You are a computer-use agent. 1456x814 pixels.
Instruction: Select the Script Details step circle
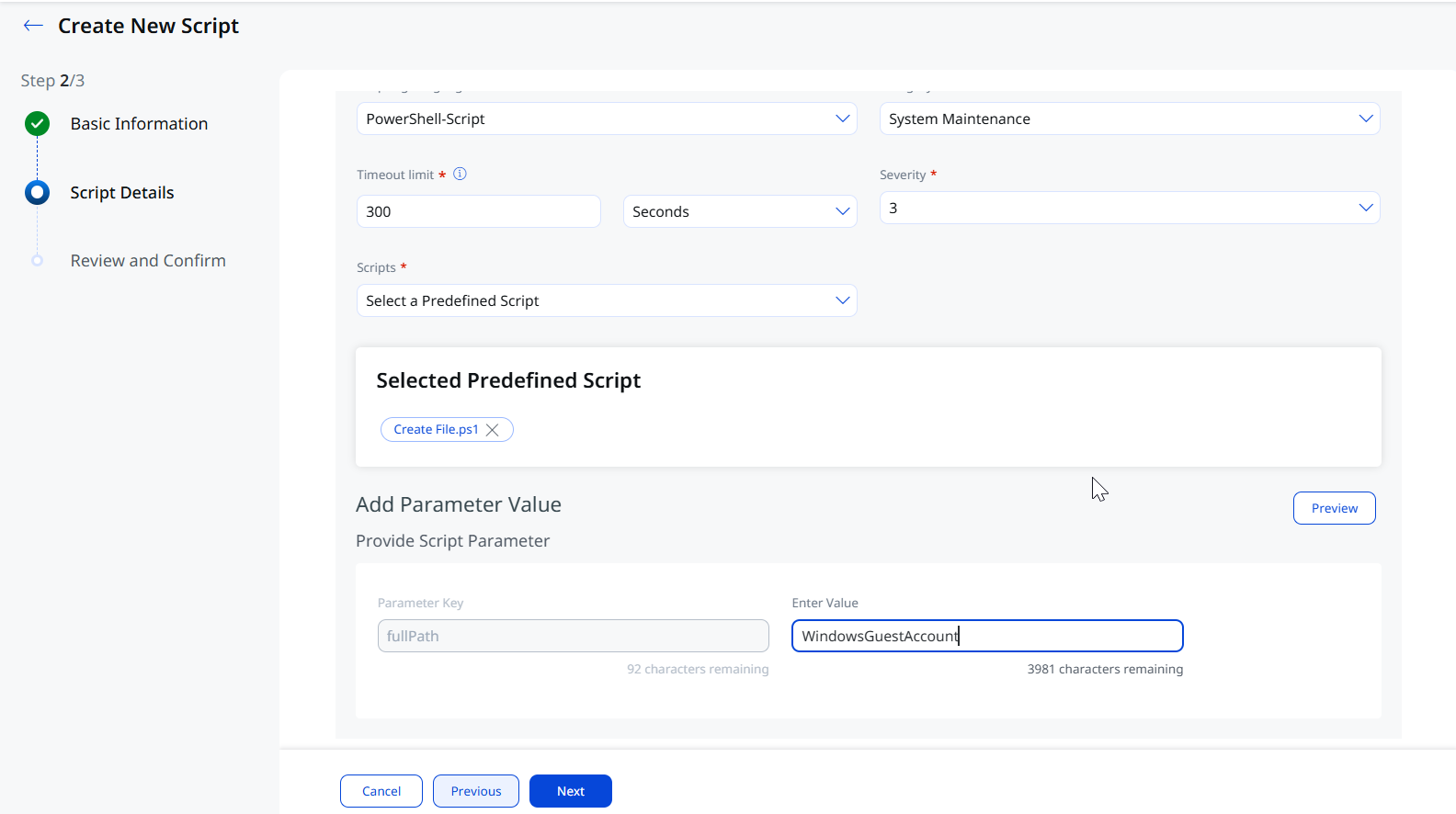38,192
